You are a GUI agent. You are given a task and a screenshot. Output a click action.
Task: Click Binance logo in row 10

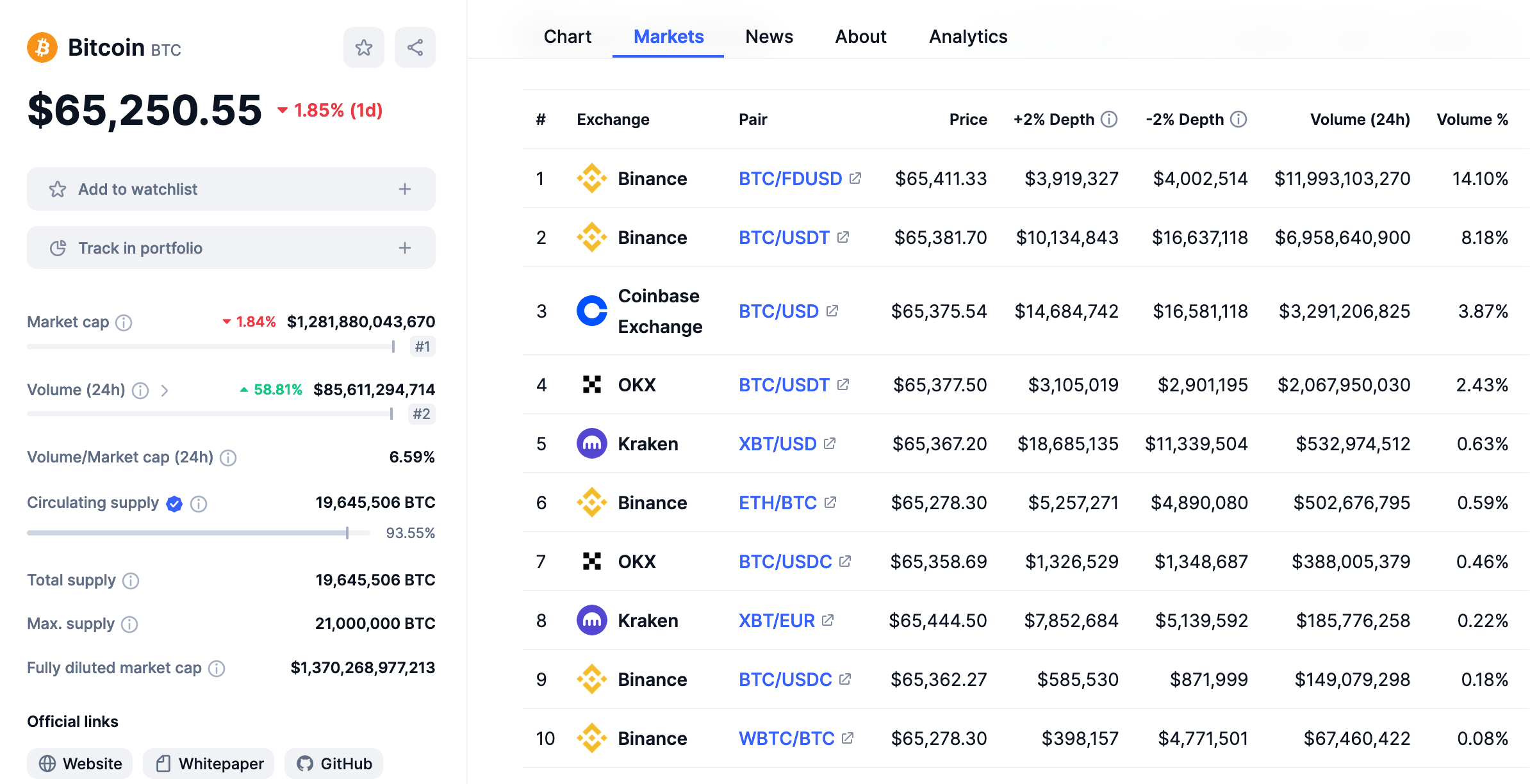pyautogui.click(x=592, y=738)
